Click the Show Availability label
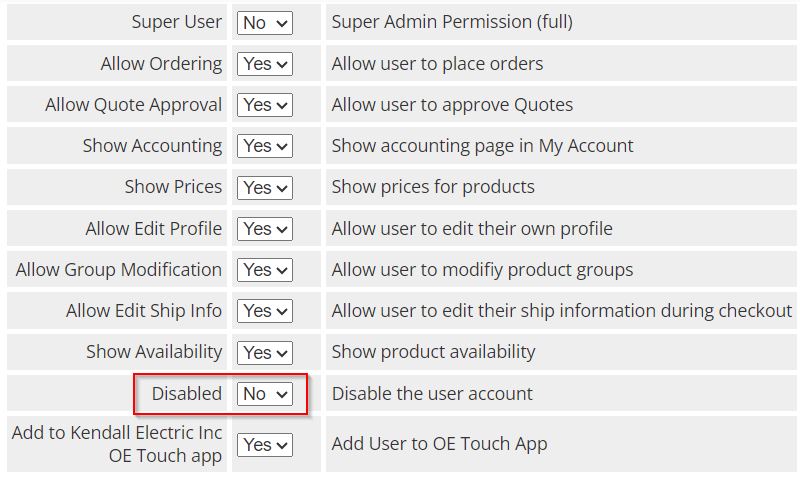 coord(154,352)
